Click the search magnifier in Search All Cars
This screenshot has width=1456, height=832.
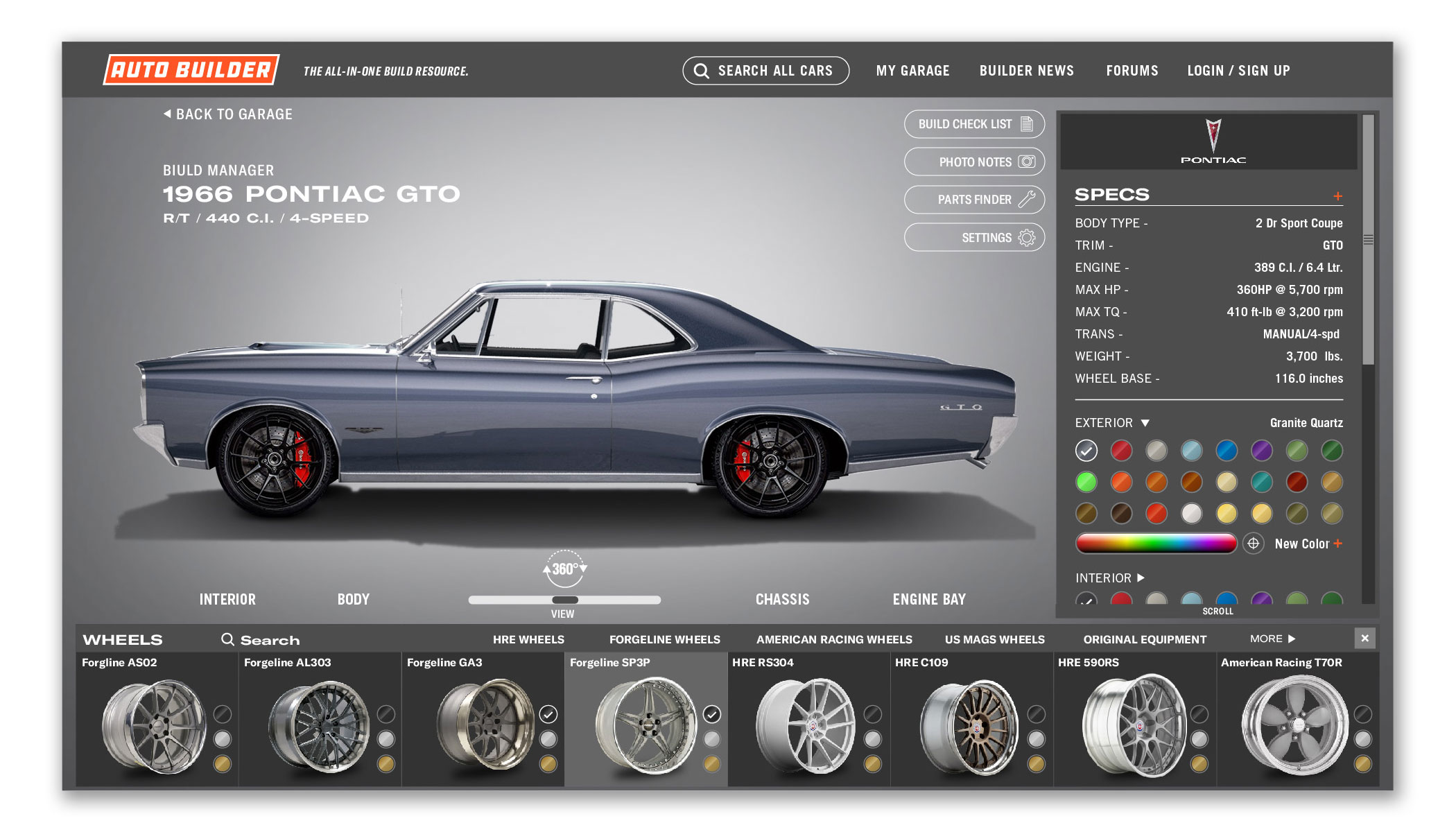701,71
